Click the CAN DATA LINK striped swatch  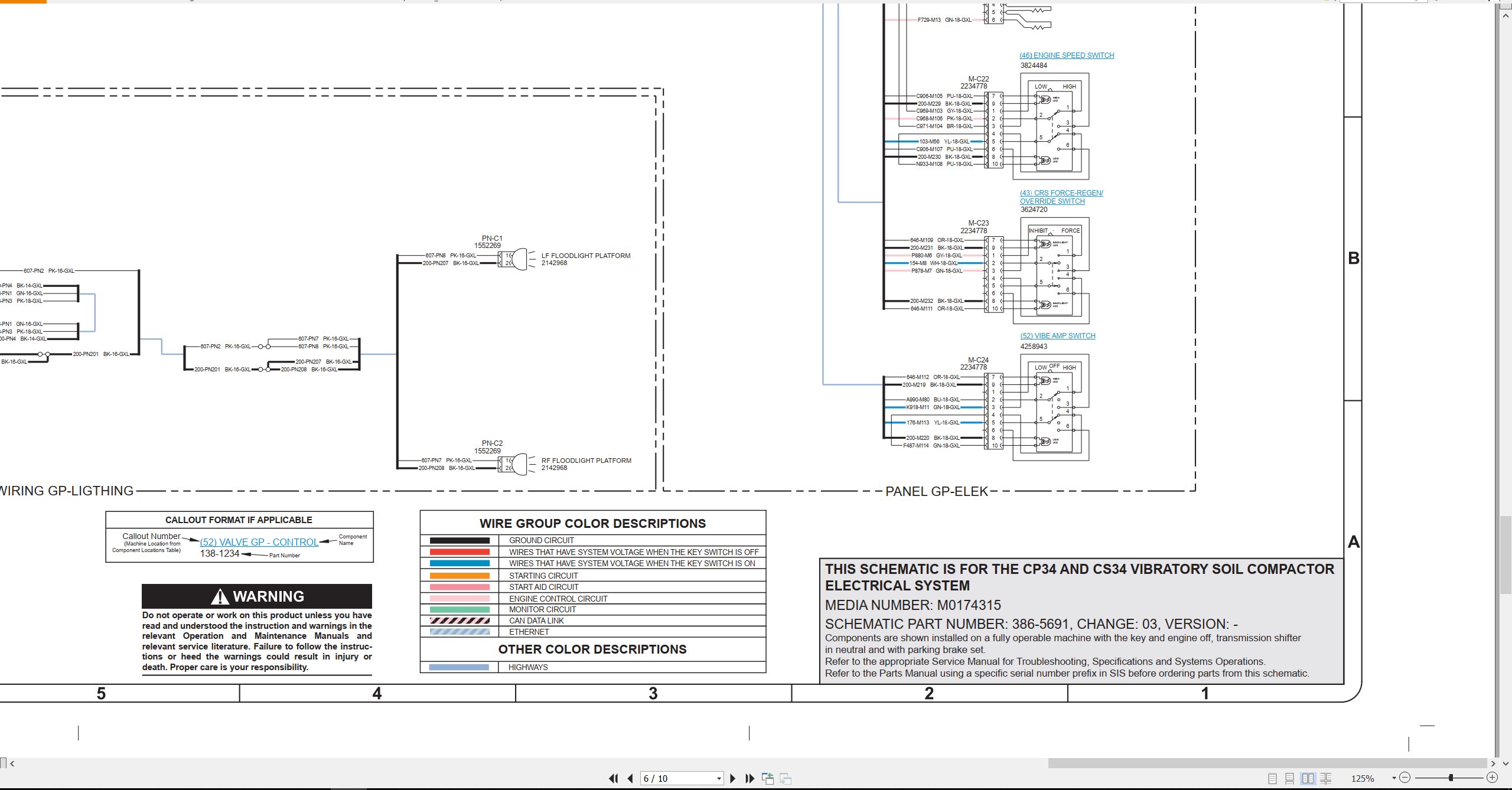tap(460, 621)
